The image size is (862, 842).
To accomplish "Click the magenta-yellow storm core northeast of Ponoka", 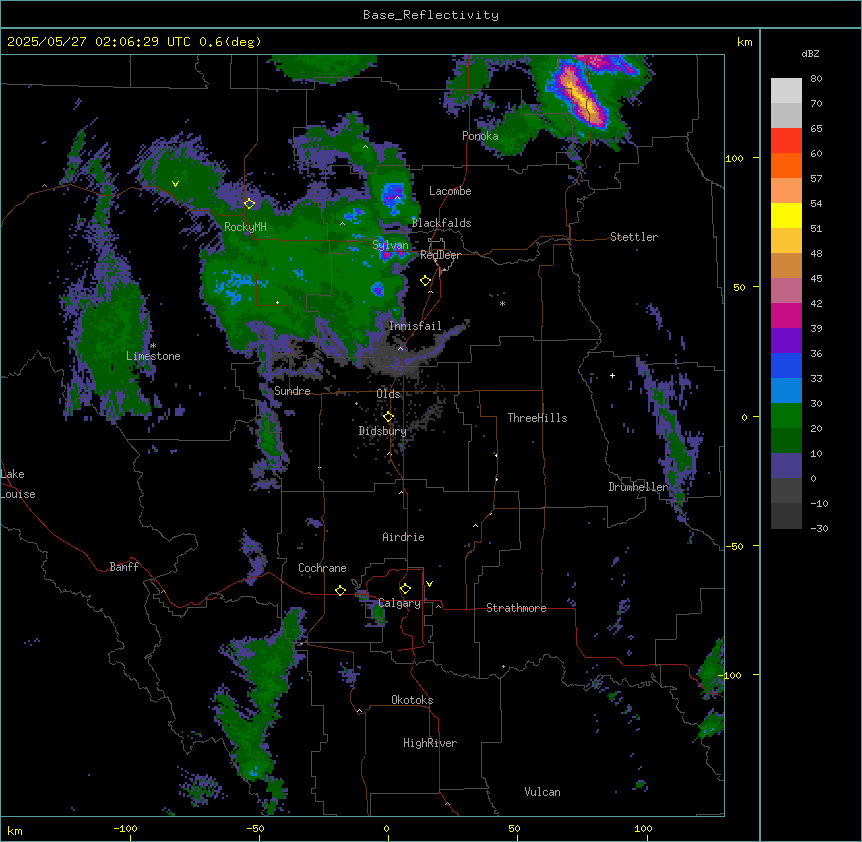I will coord(582,96).
